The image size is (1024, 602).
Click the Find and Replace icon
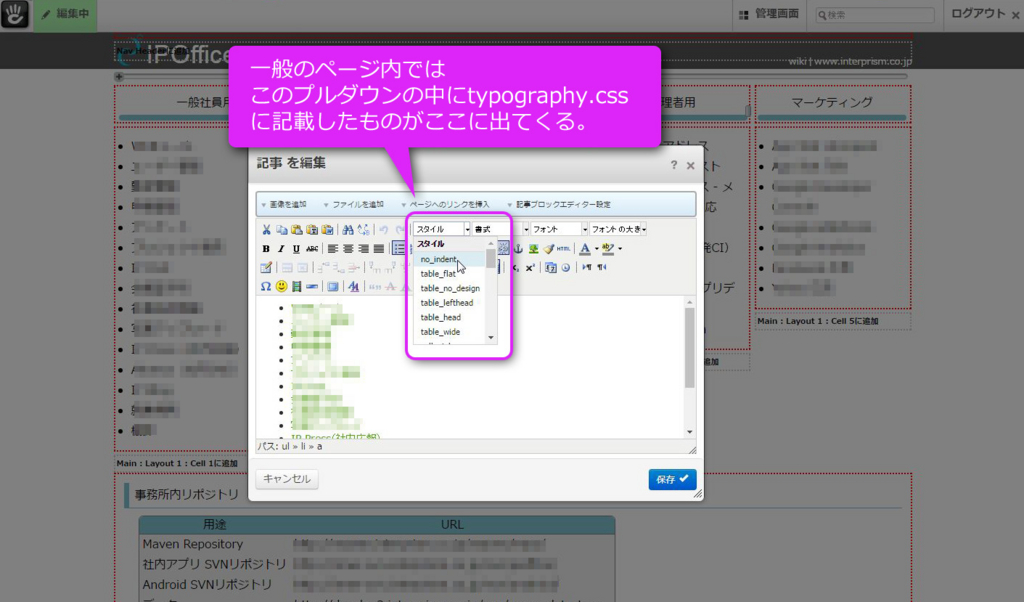pos(363,230)
